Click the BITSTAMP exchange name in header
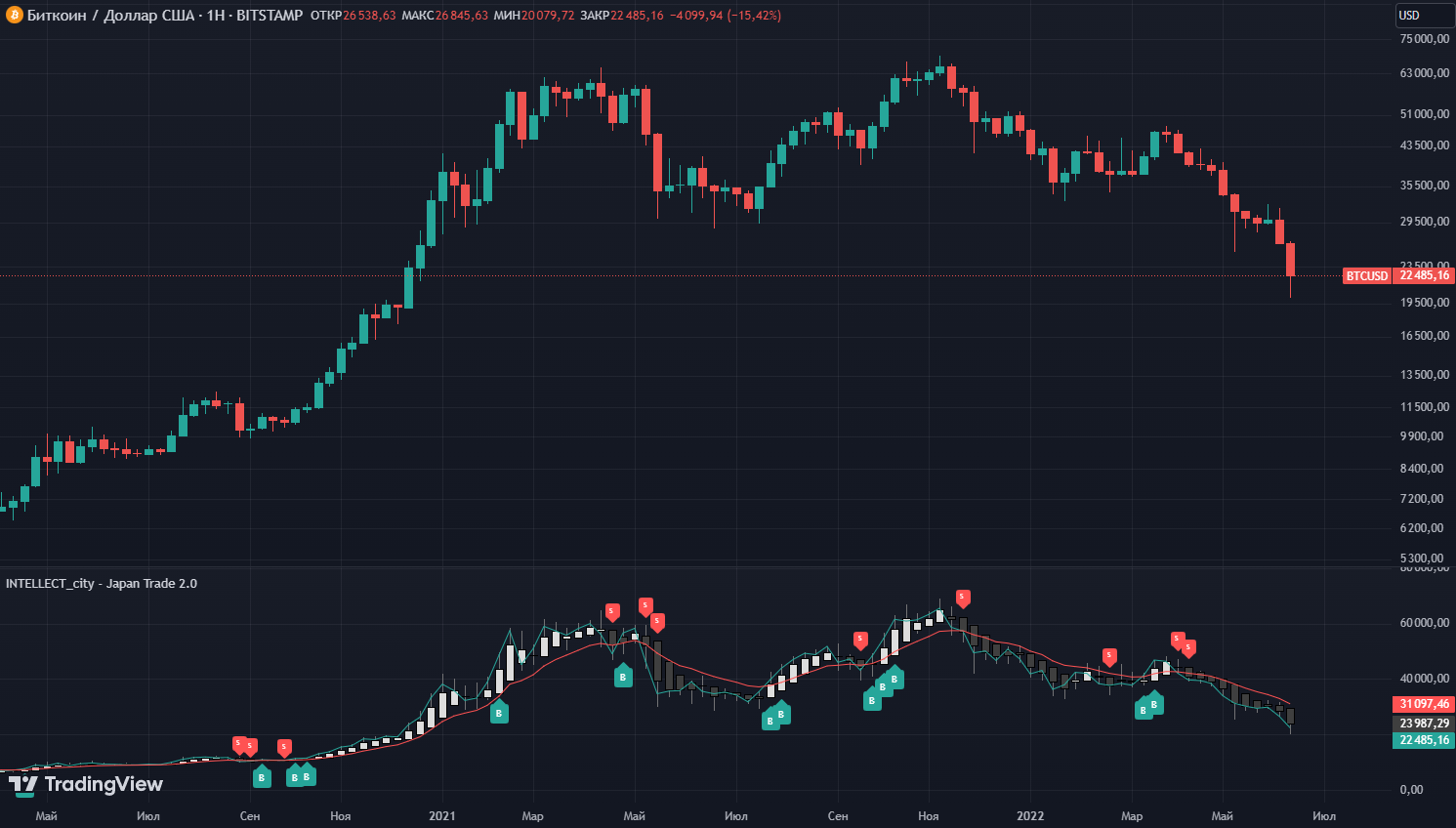Screen dimensions: 1456x828 click(x=270, y=16)
